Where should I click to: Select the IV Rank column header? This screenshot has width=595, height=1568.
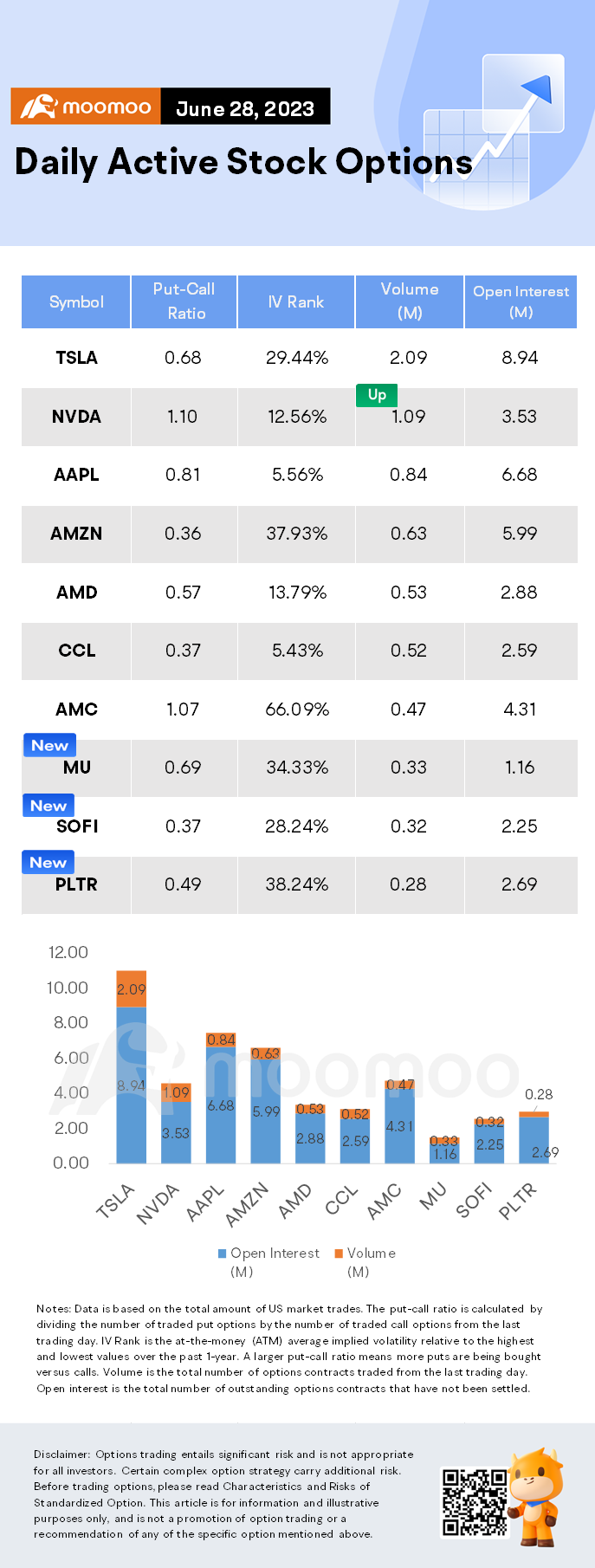point(296,301)
